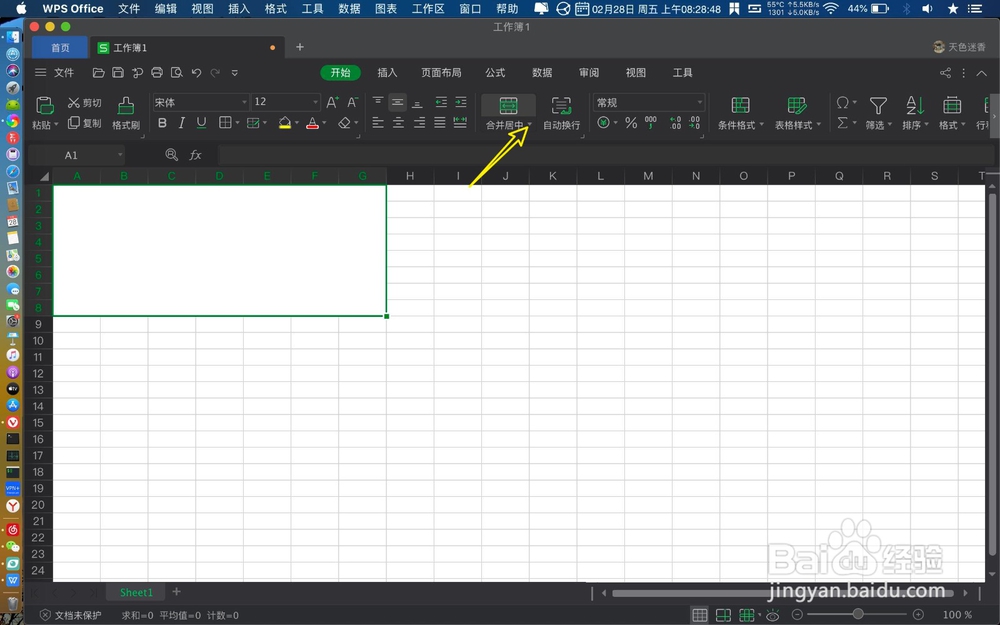1000x625 pixels.
Task: Toggle center text alignment
Action: pyautogui.click(x=399, y=122)
